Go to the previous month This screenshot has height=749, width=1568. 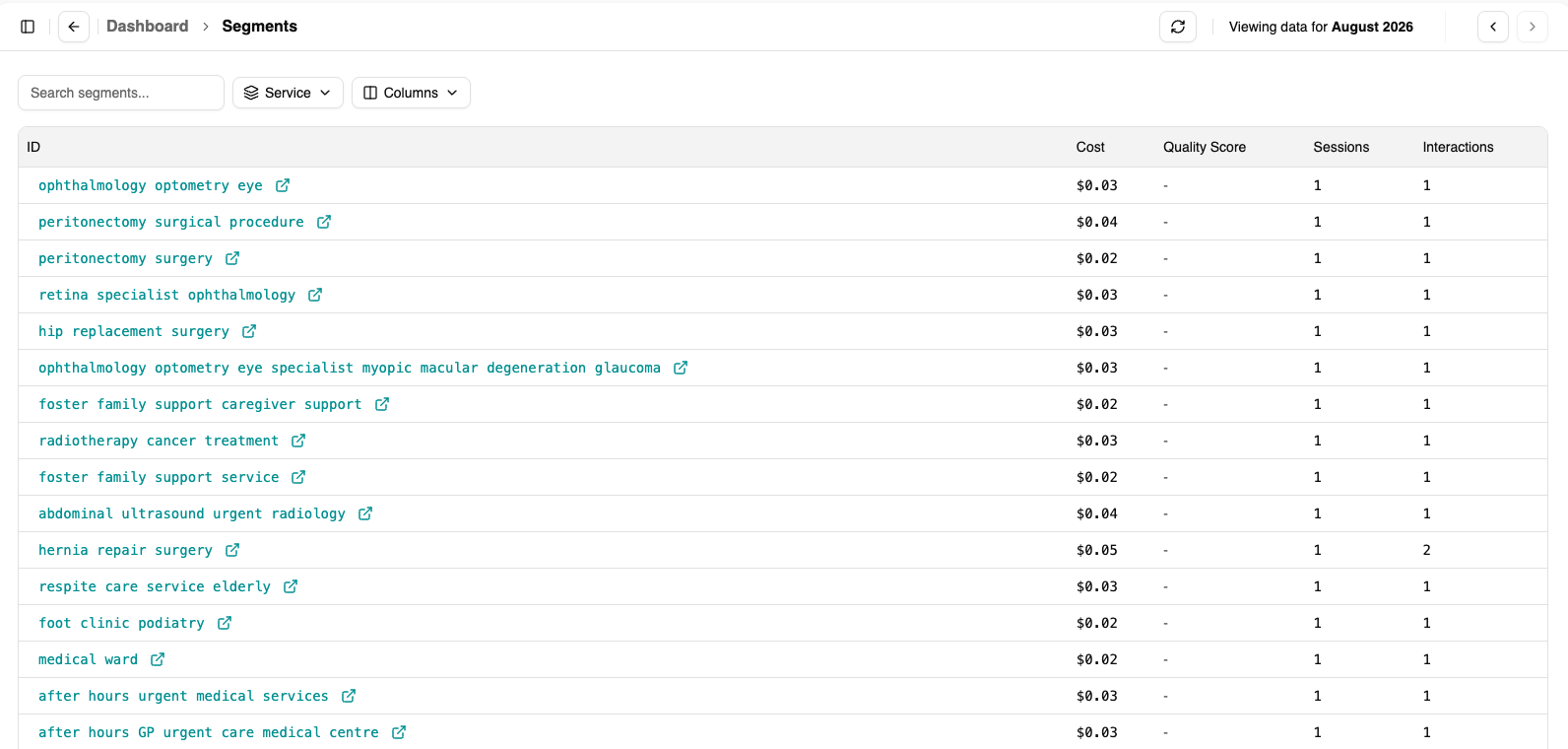click(1493, 27)
